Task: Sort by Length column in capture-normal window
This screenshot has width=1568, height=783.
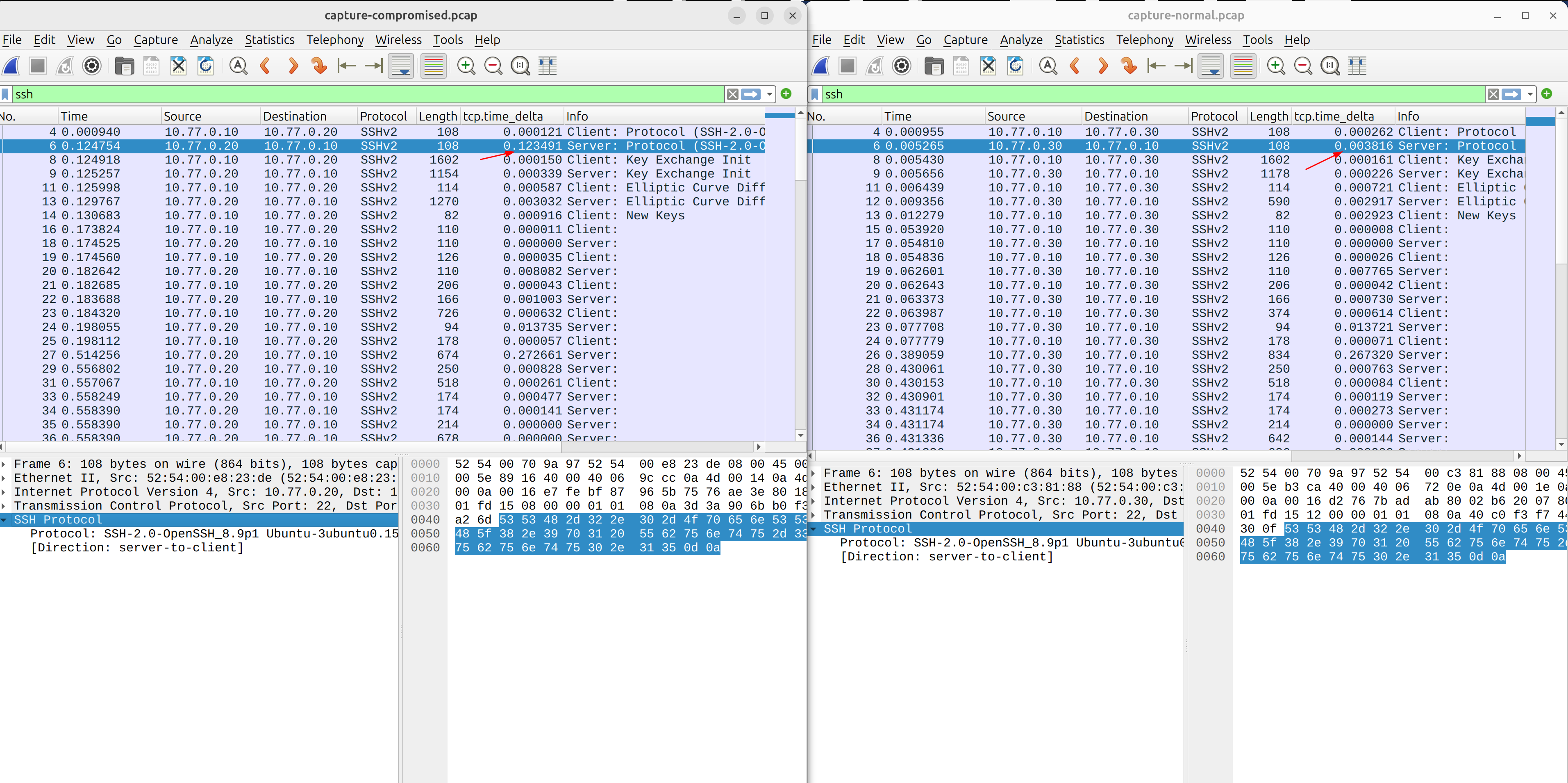Action: pyautogui.click(x=1268, y=116)
